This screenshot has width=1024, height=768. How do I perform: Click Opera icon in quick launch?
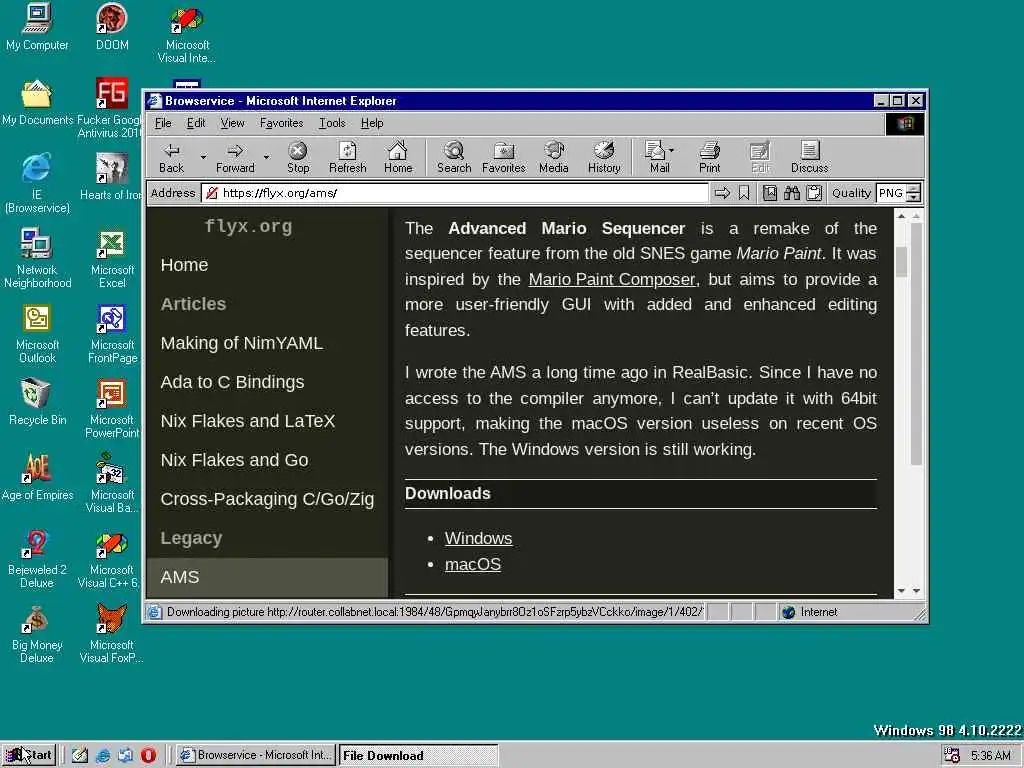(x=148, y=755)
